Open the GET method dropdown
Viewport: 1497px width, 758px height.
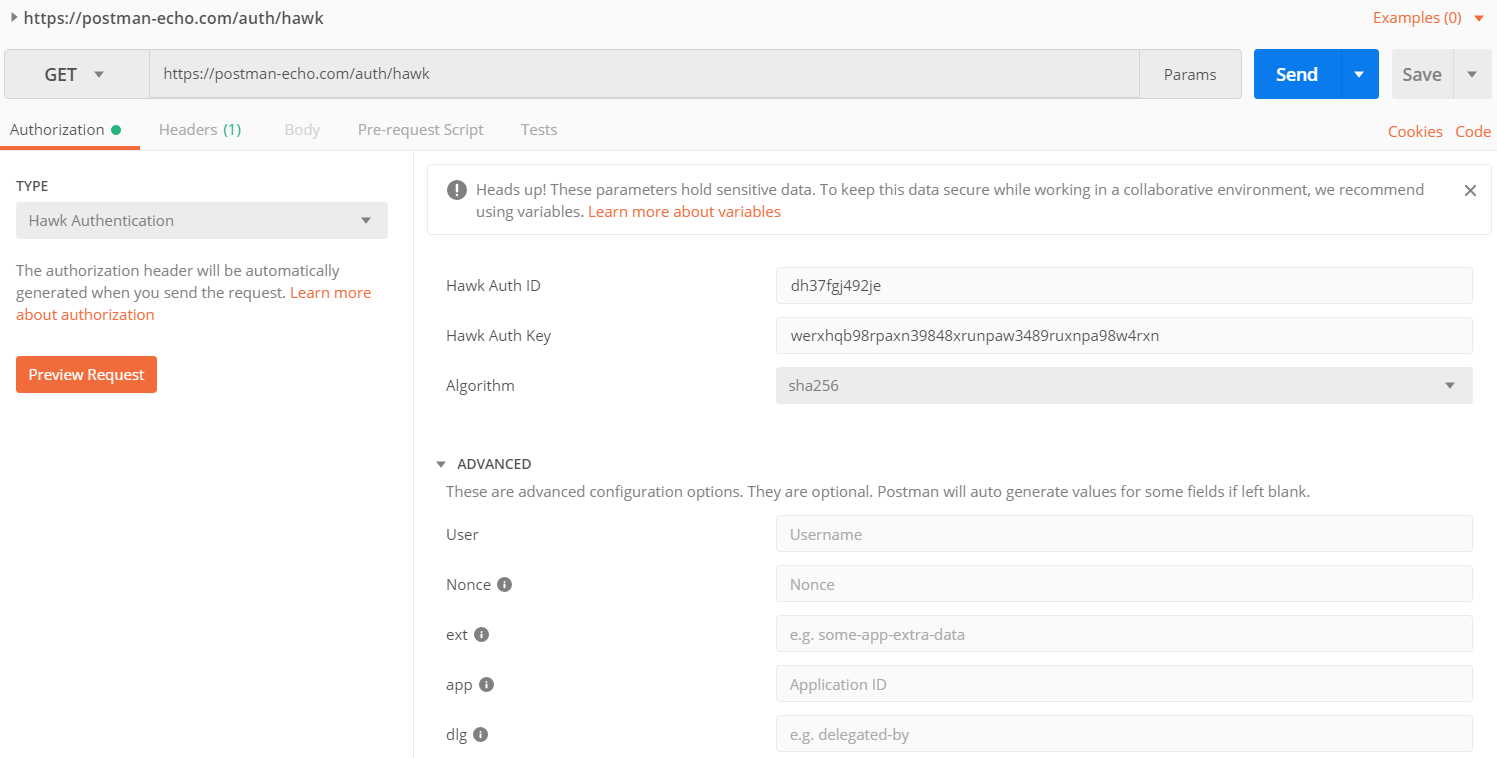point(76,74)
